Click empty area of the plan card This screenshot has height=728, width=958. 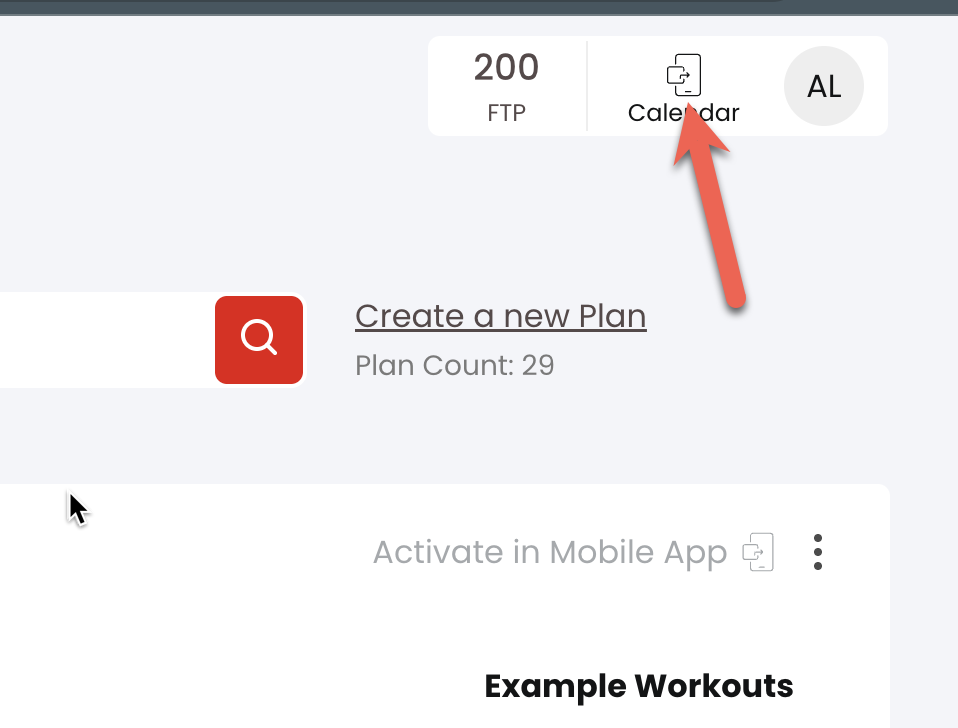(244, 611)
